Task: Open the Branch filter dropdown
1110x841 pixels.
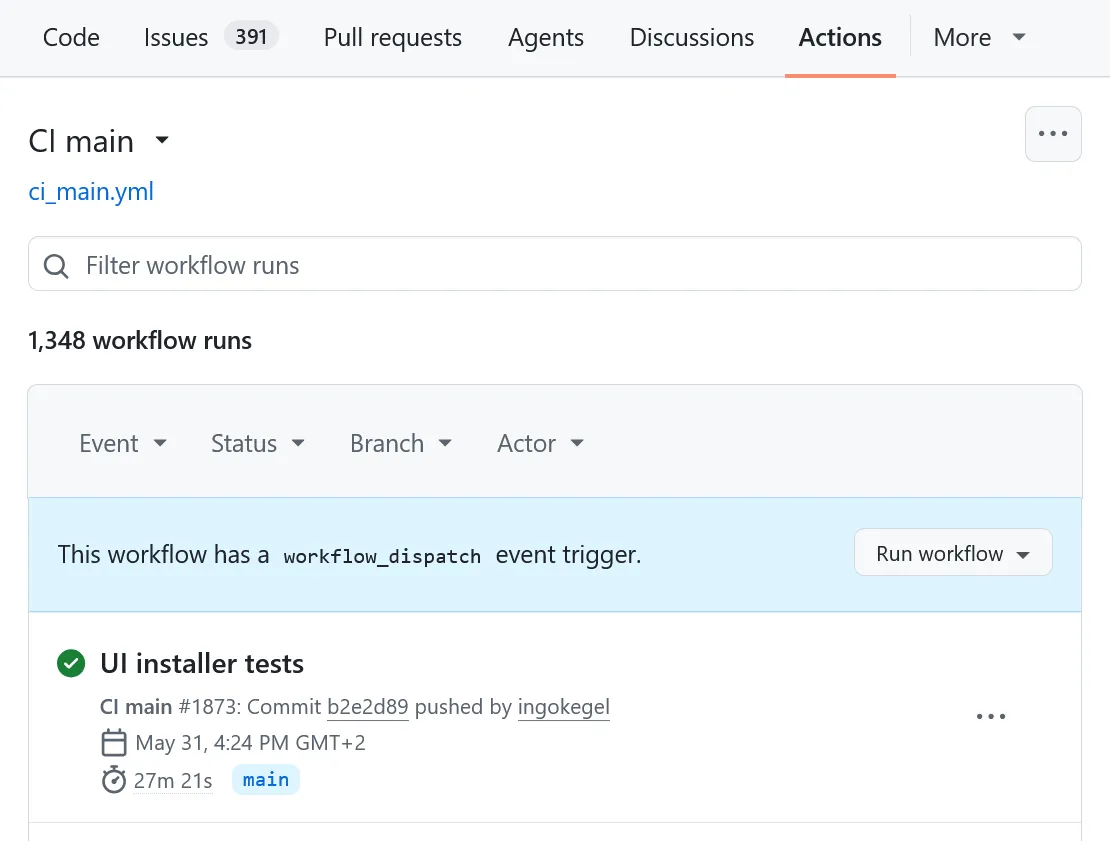Action: (x=401, y=444)
